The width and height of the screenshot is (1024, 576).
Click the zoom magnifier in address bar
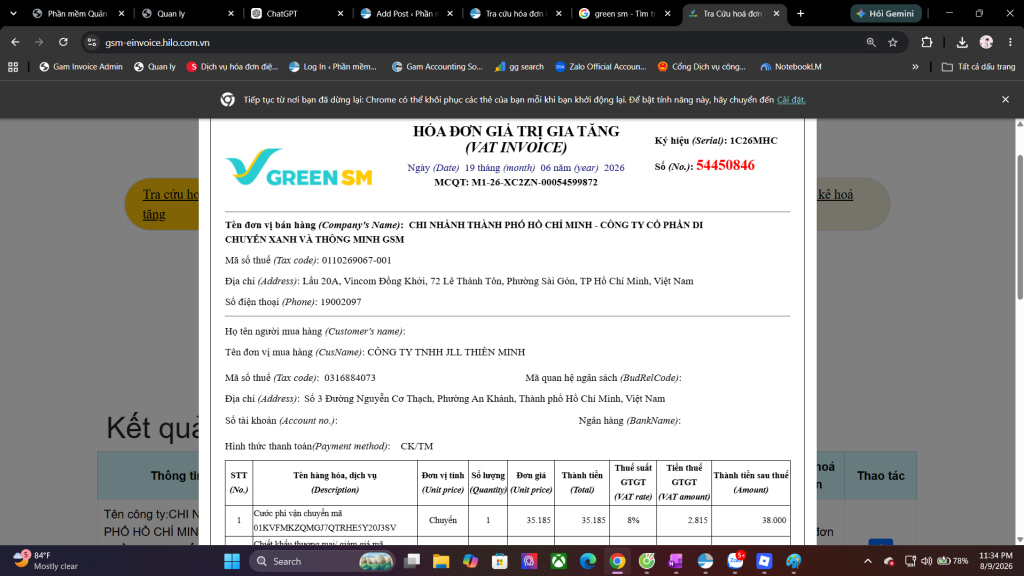[871, 42]
